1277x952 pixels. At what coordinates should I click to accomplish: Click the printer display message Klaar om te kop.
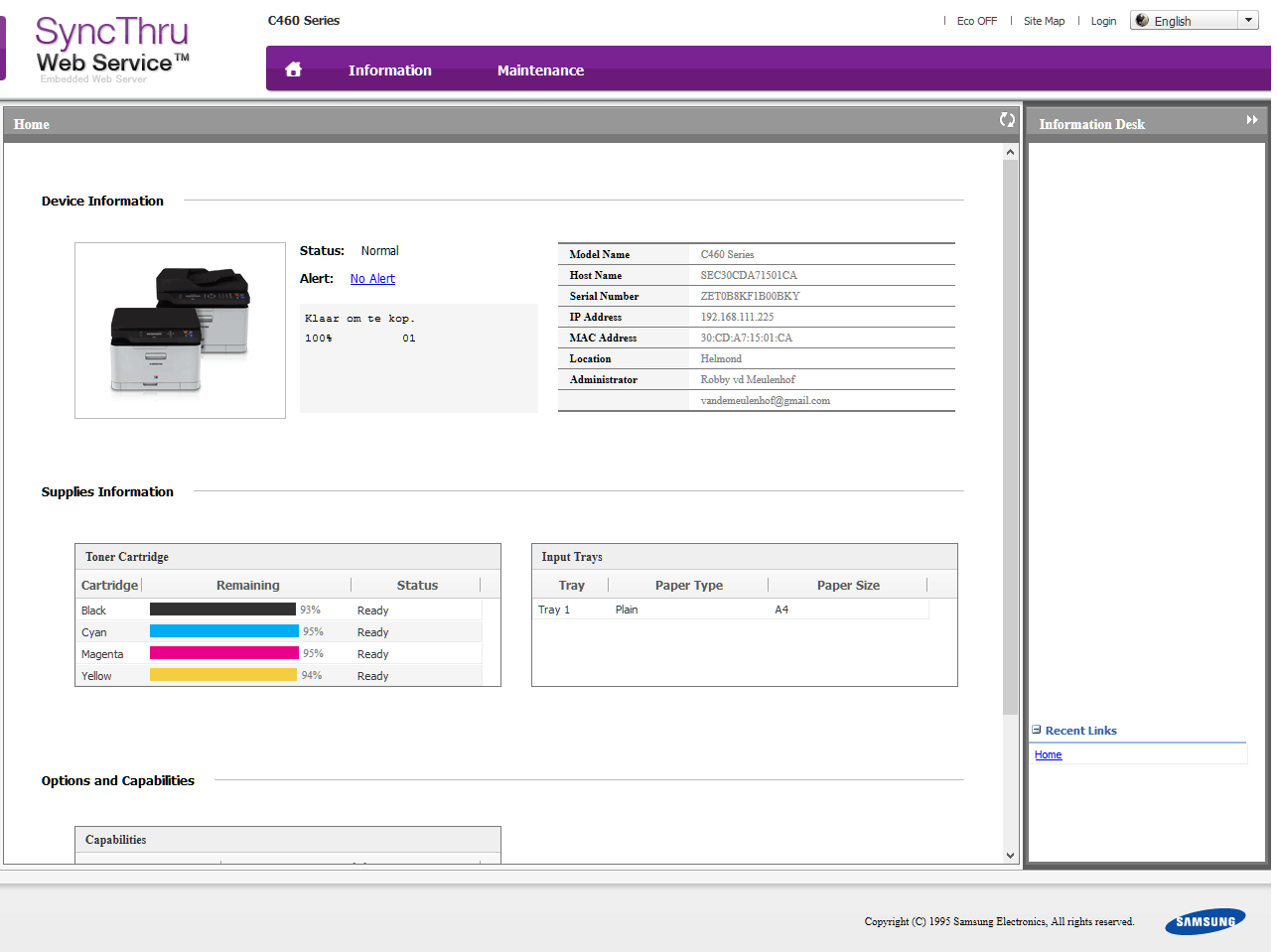pyautogui.click(x=359, y=319)
